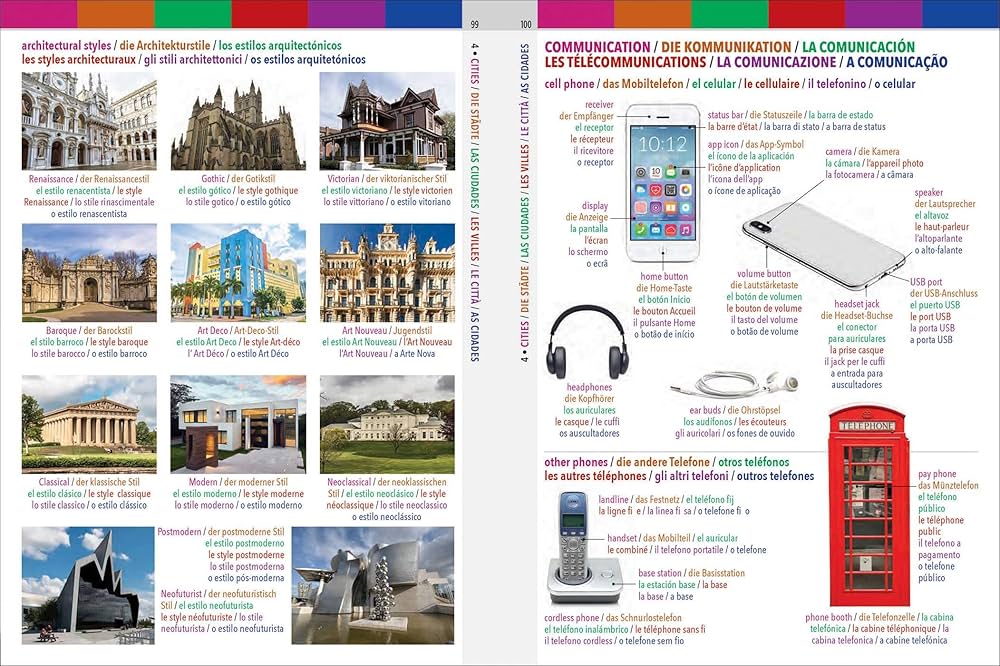
Task: Select 'ear buds / die Ohrstöpsel' caption
Action: (735, 410)
